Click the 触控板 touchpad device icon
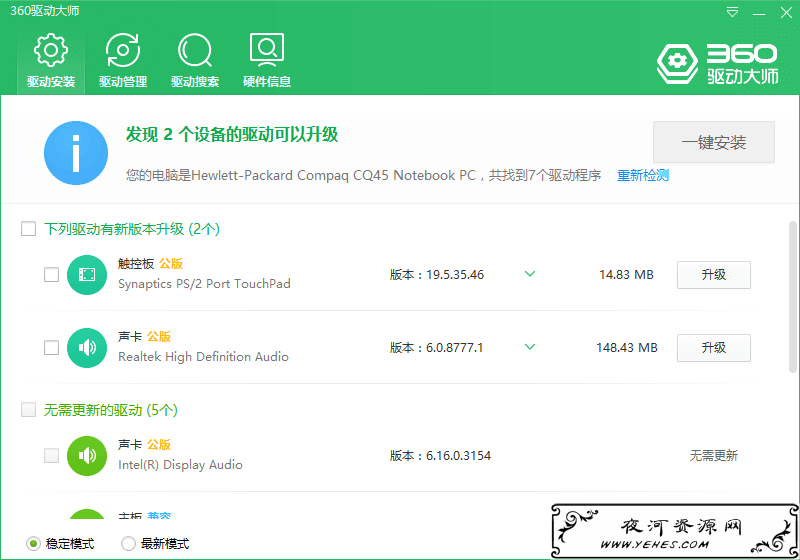Screen dimensions: 800x560 tap(87, 275)
